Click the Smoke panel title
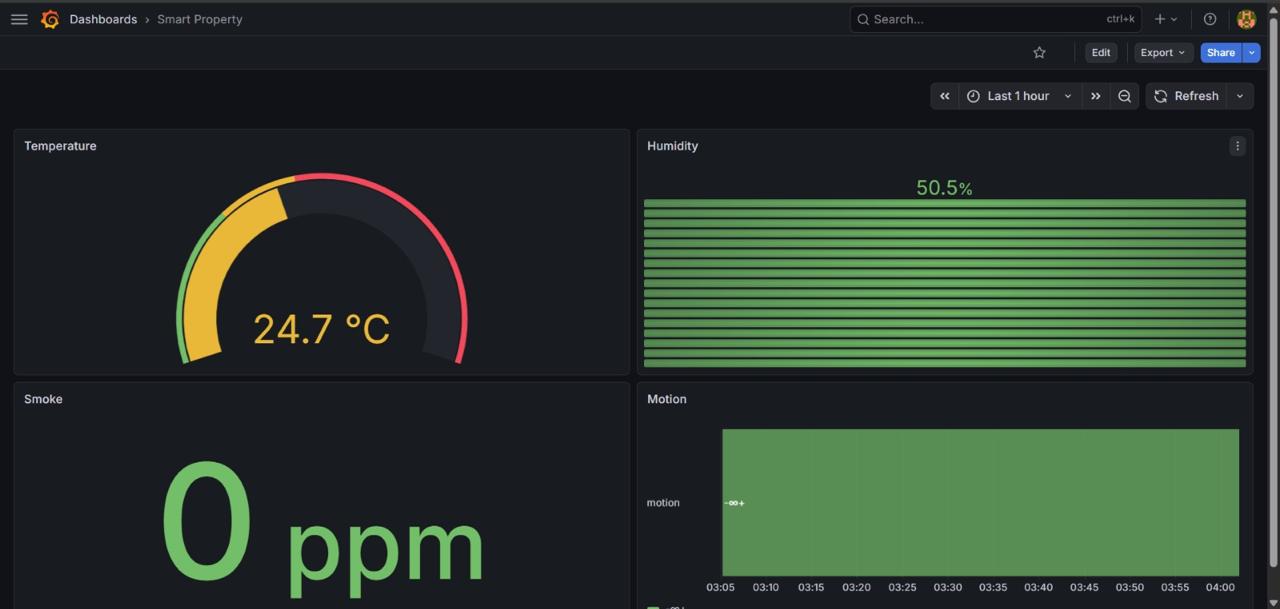1280x609 pixels. tap(43, 399)
